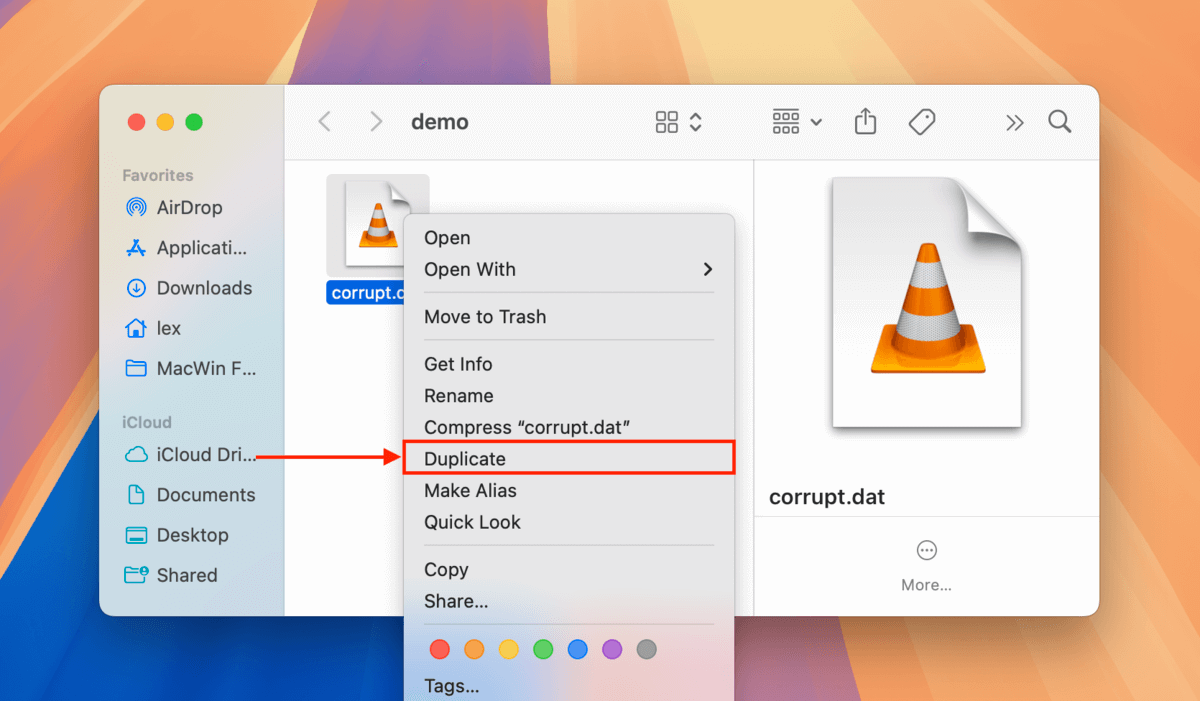The height and width of the screenshot is (701, 1200).
Task: Switch to icon grid view
Action: click(x=667, y=122)
